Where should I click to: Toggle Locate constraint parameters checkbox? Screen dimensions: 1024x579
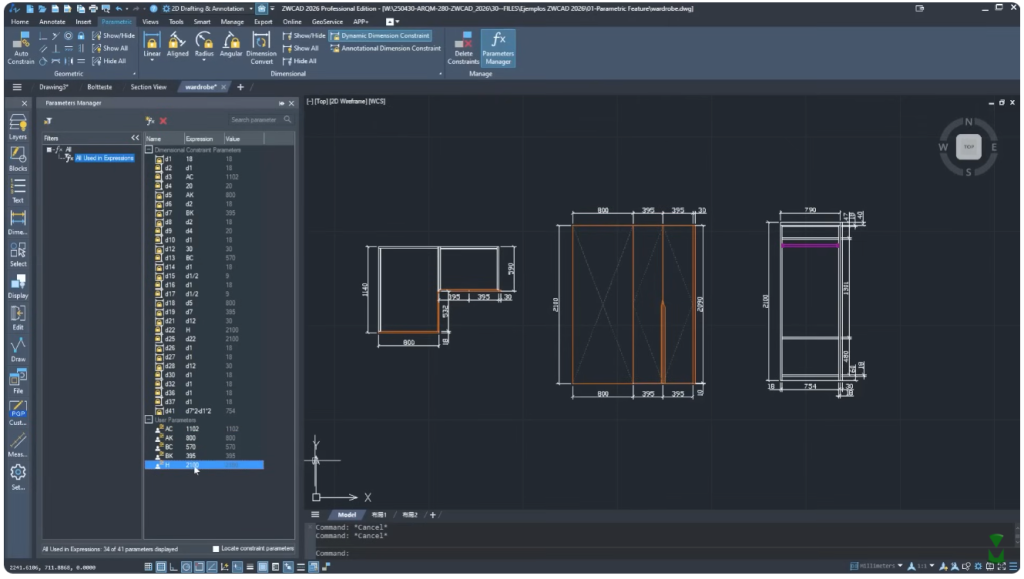coord(216,548)
